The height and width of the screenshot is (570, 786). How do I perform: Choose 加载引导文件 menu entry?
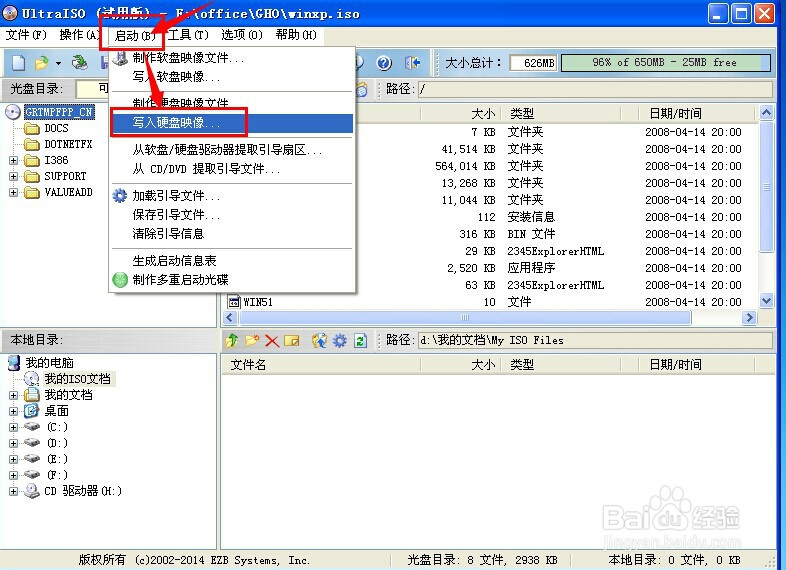[232, 196]
